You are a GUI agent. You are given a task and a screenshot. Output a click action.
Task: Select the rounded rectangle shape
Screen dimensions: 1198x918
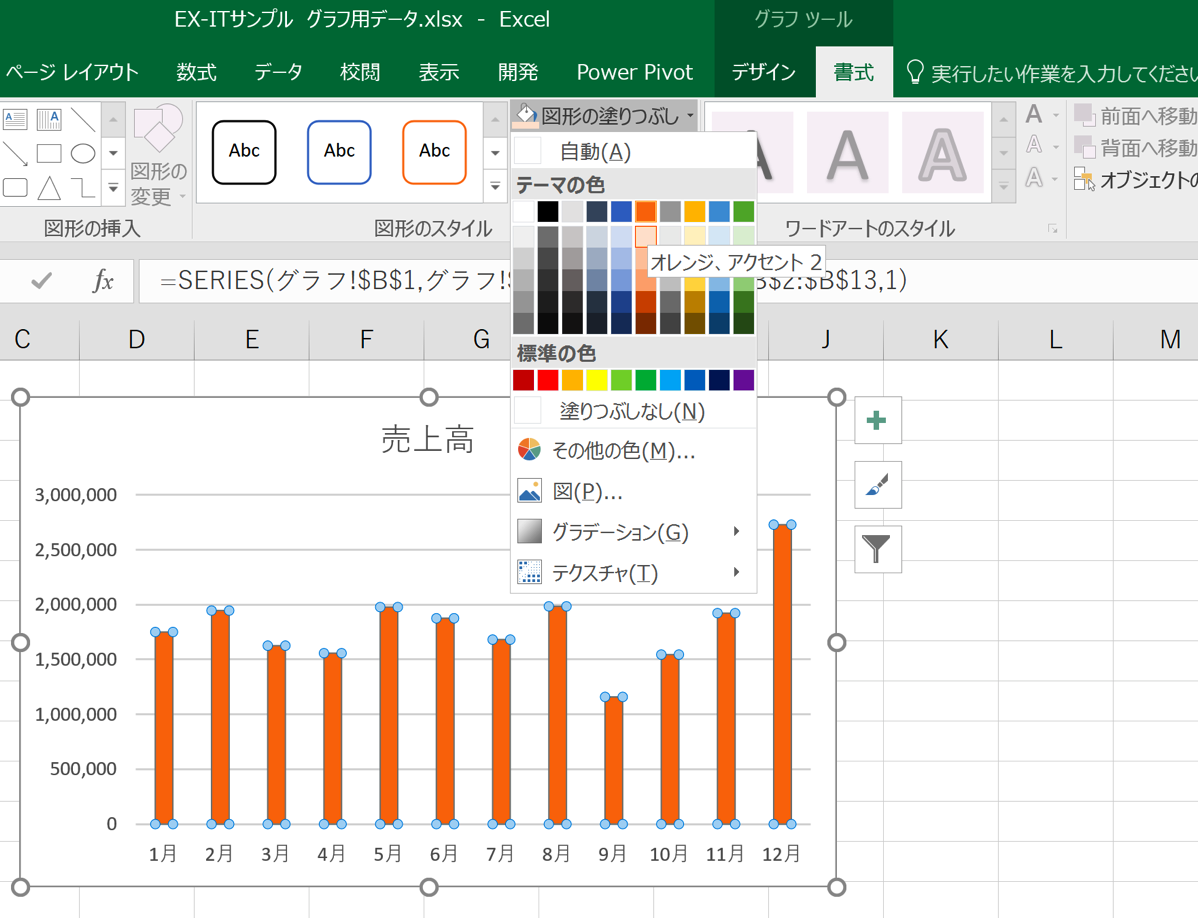tap(15, 187)
